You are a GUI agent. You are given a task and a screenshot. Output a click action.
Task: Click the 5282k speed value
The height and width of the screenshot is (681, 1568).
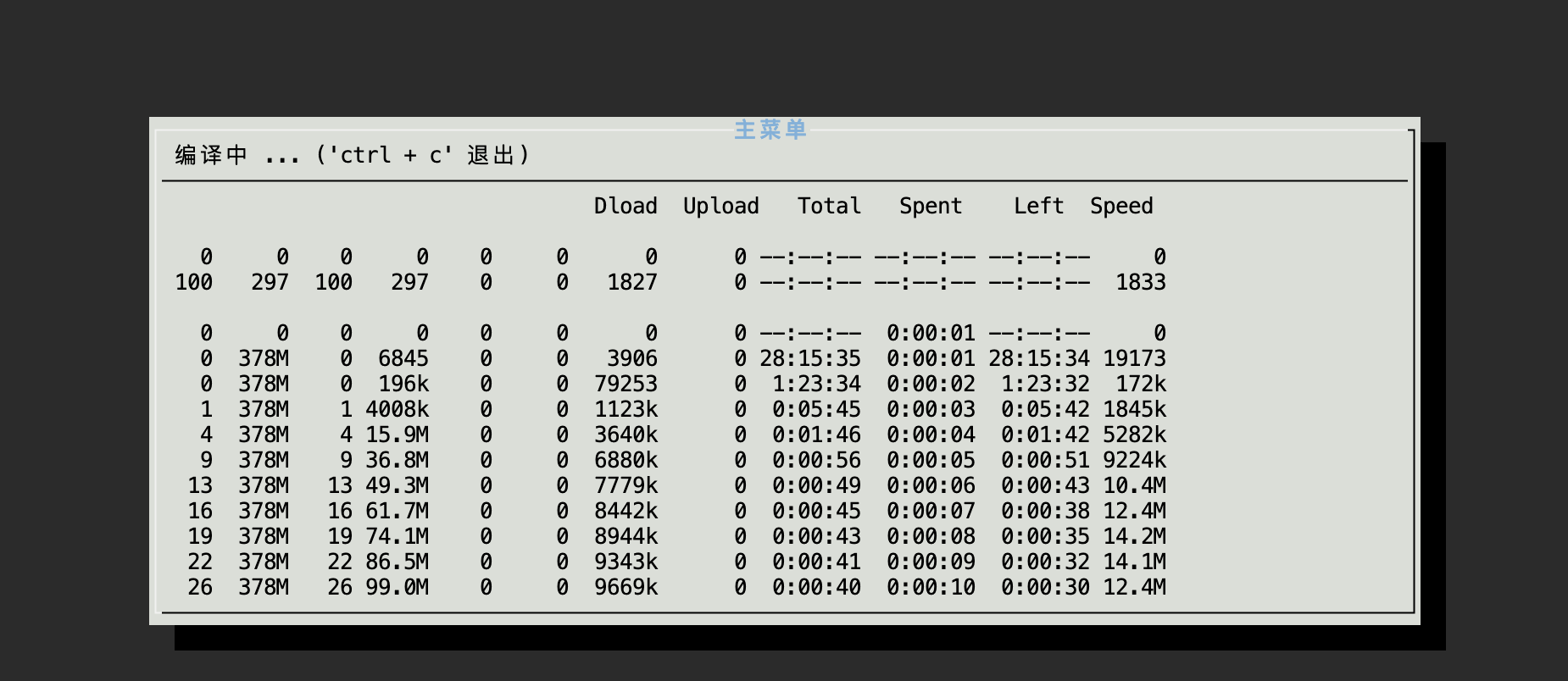tap(1134, 435)
